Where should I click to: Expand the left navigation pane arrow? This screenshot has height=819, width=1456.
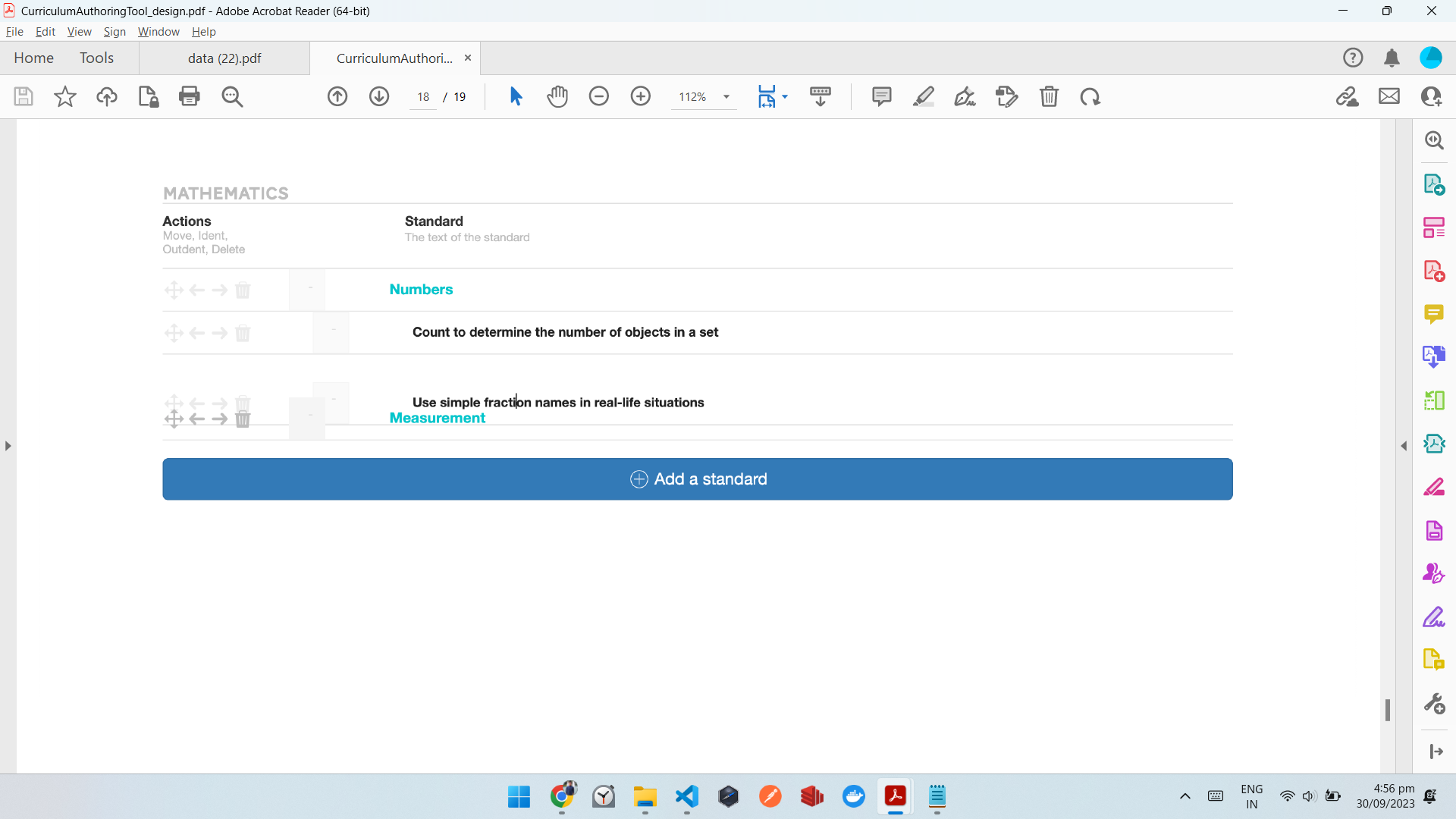click(8, 446)
